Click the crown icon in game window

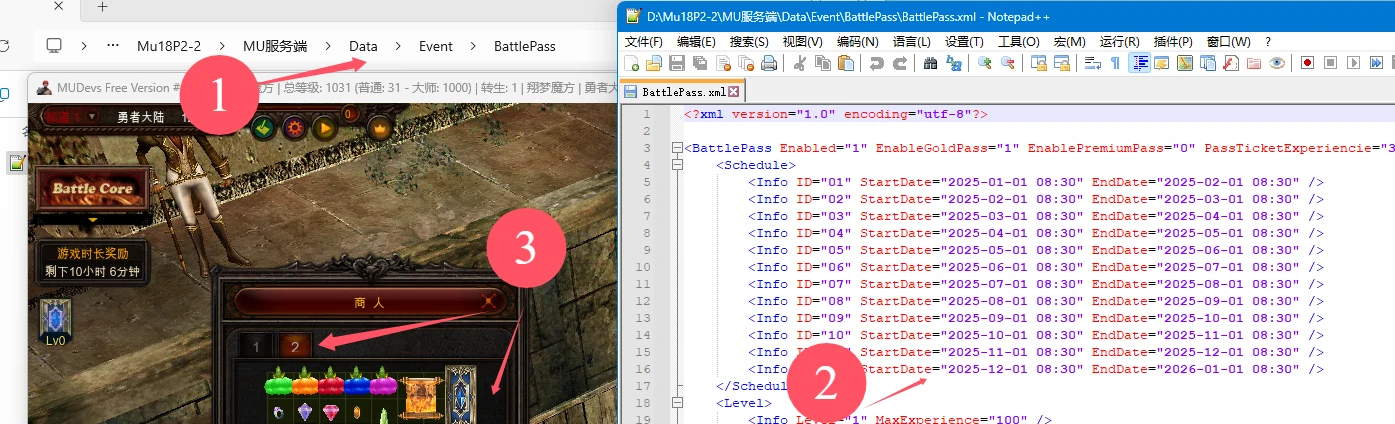(x=379, y=127)
